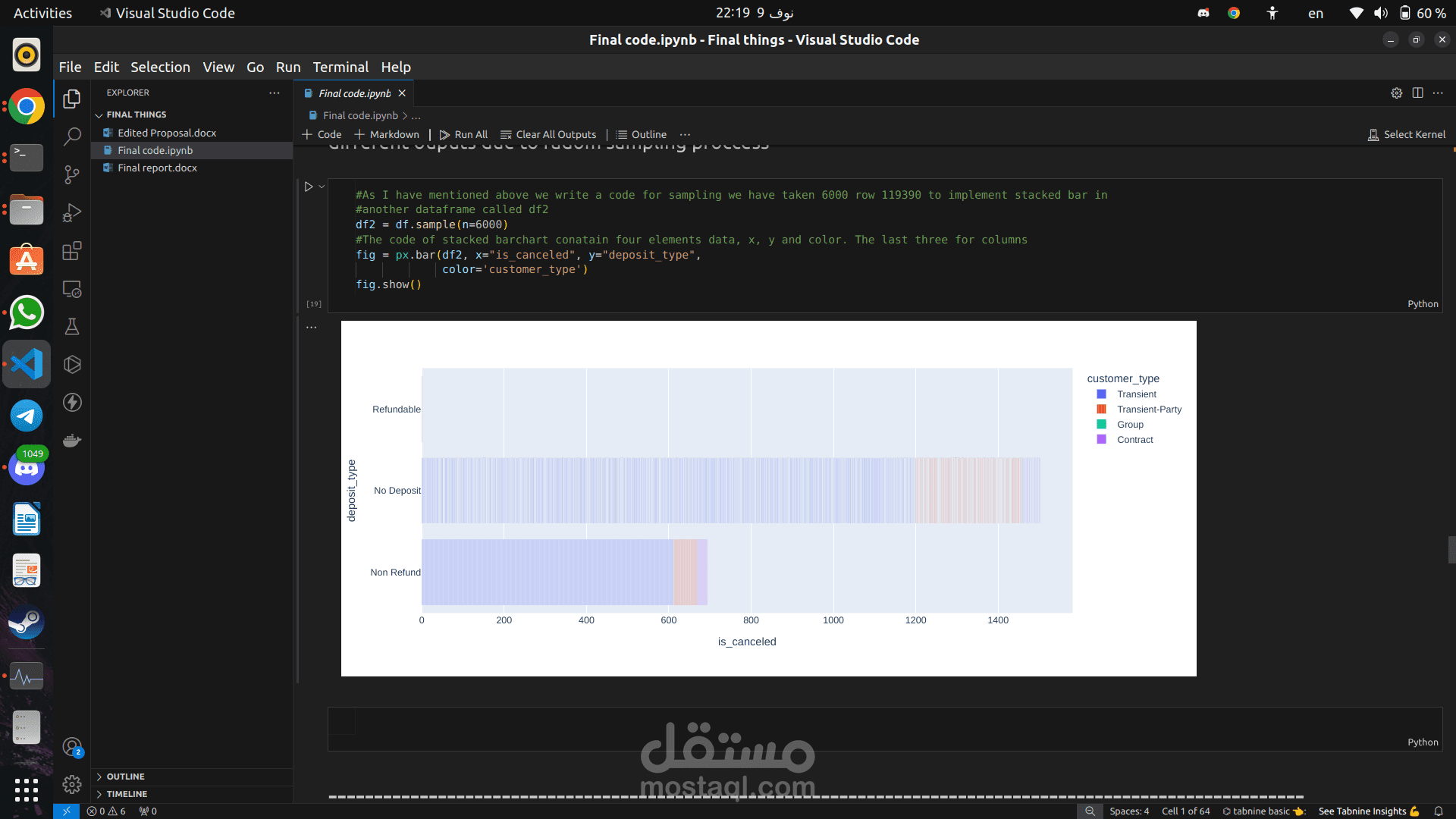Open the Terminal menu
The height and width of the screenshot is (819, 1456).
(340, 67)
